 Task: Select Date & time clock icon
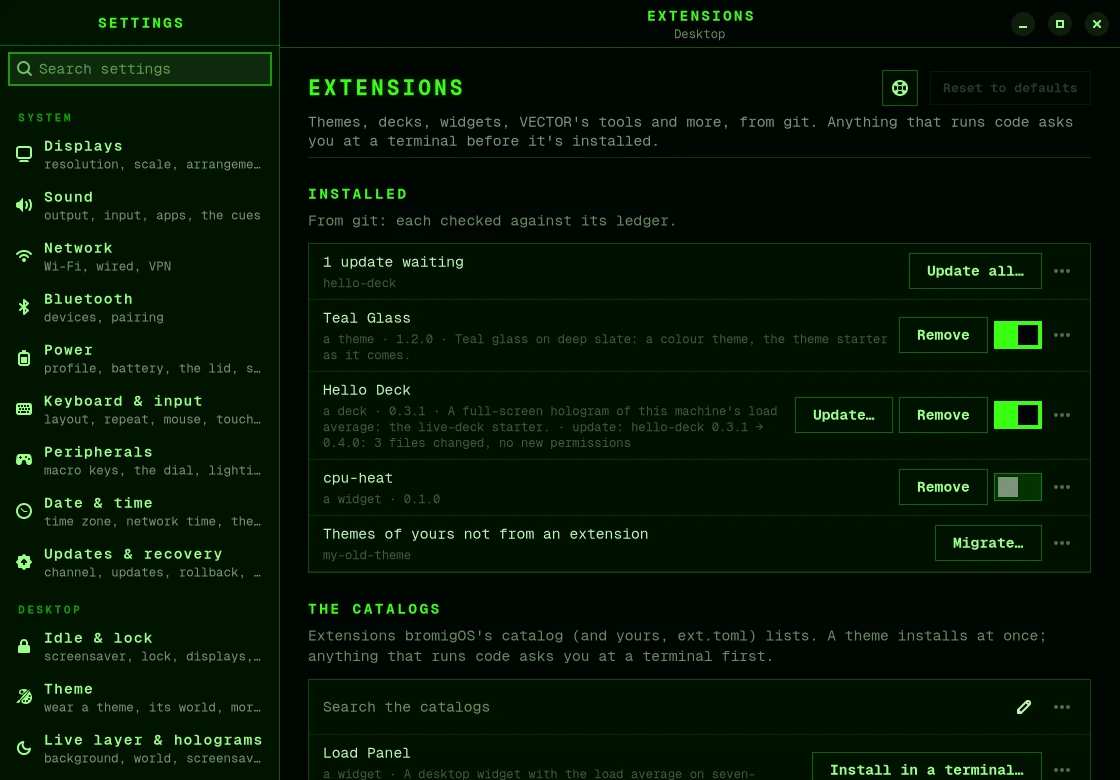24,511
